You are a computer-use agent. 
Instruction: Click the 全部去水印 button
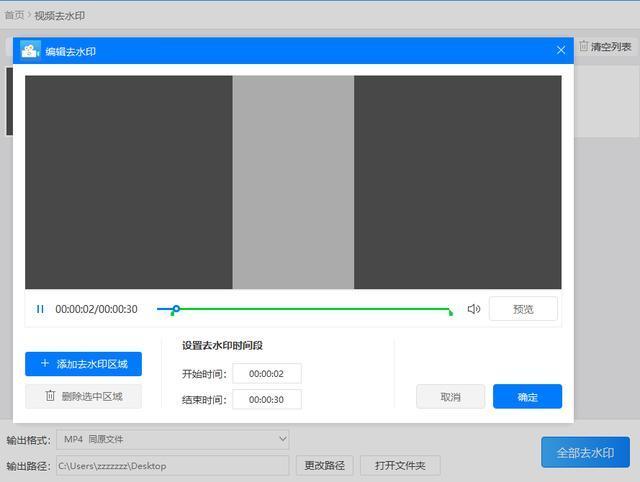585,452
